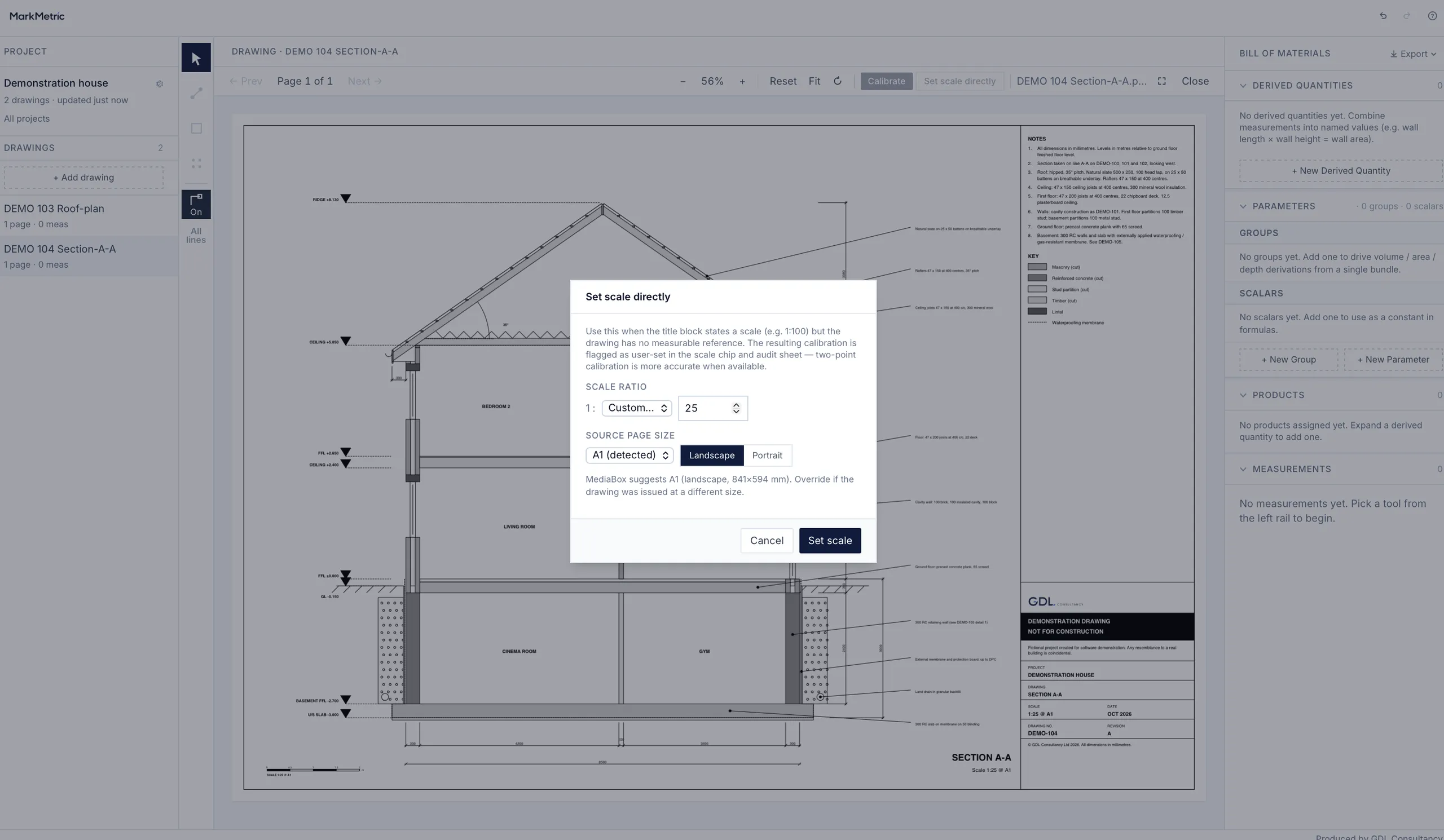This screenshot has width=1444, height=840.
Task: Collapse the Measurements section
Action: click(1243, 470)
